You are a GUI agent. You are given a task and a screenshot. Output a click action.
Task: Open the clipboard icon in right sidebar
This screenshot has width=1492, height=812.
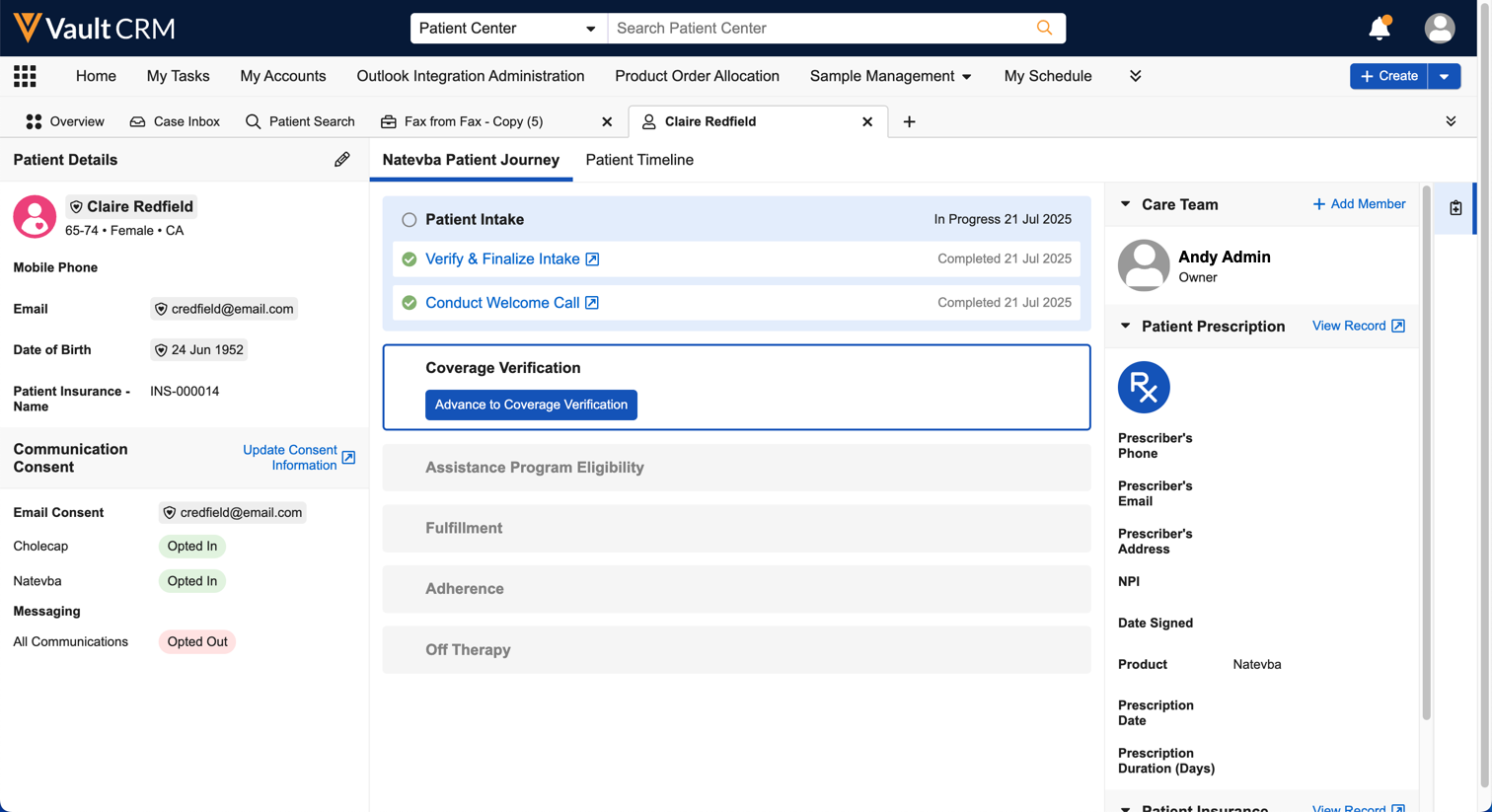coord(1455,208)
